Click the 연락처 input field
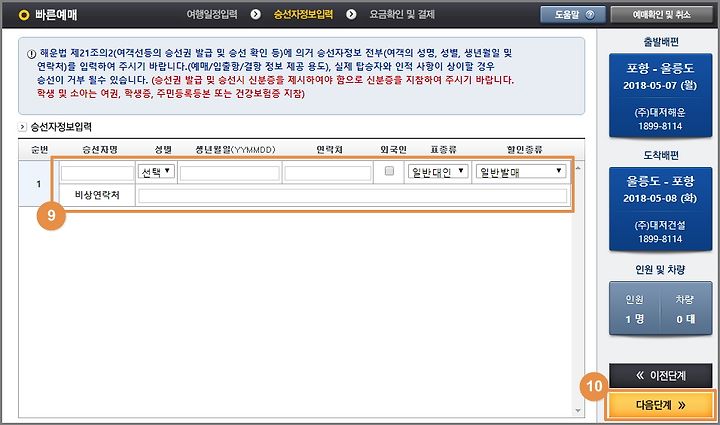The height and width of the screenshot is (425, 720). [327, 173]
